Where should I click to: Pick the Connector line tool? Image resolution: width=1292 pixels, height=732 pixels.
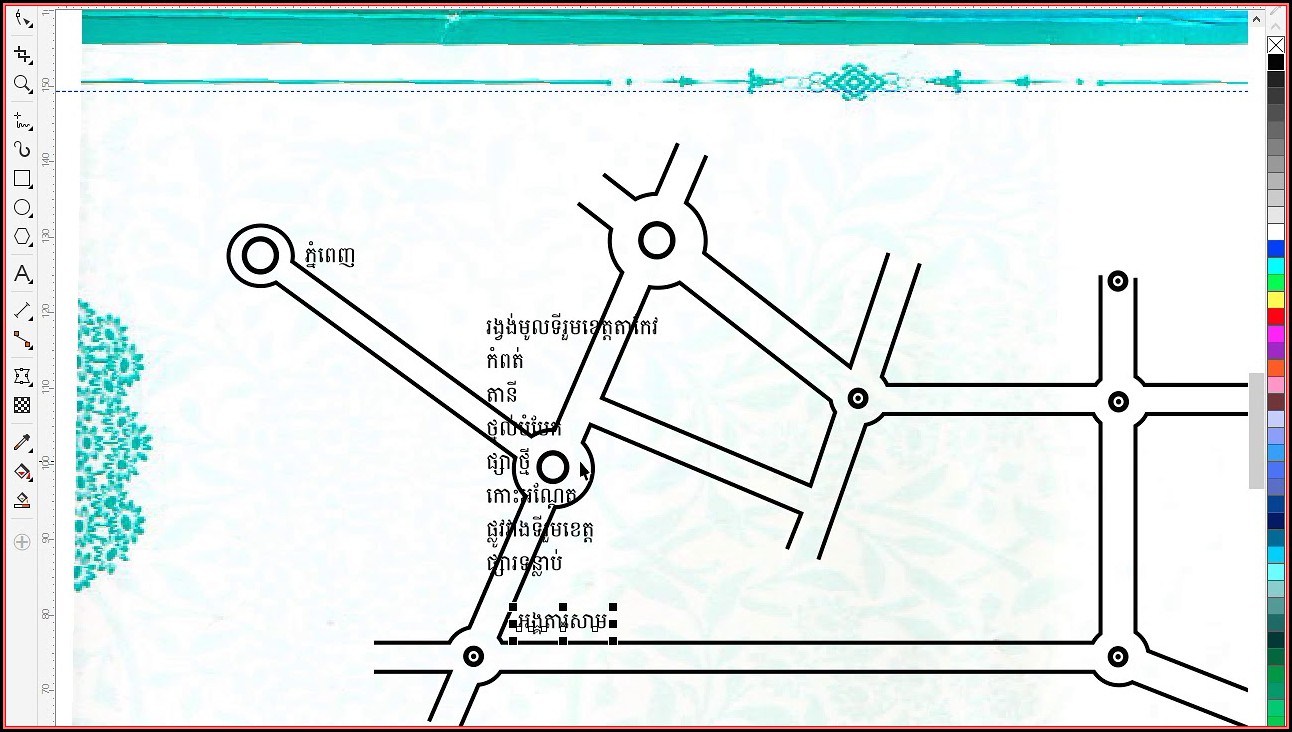(22, 341)
